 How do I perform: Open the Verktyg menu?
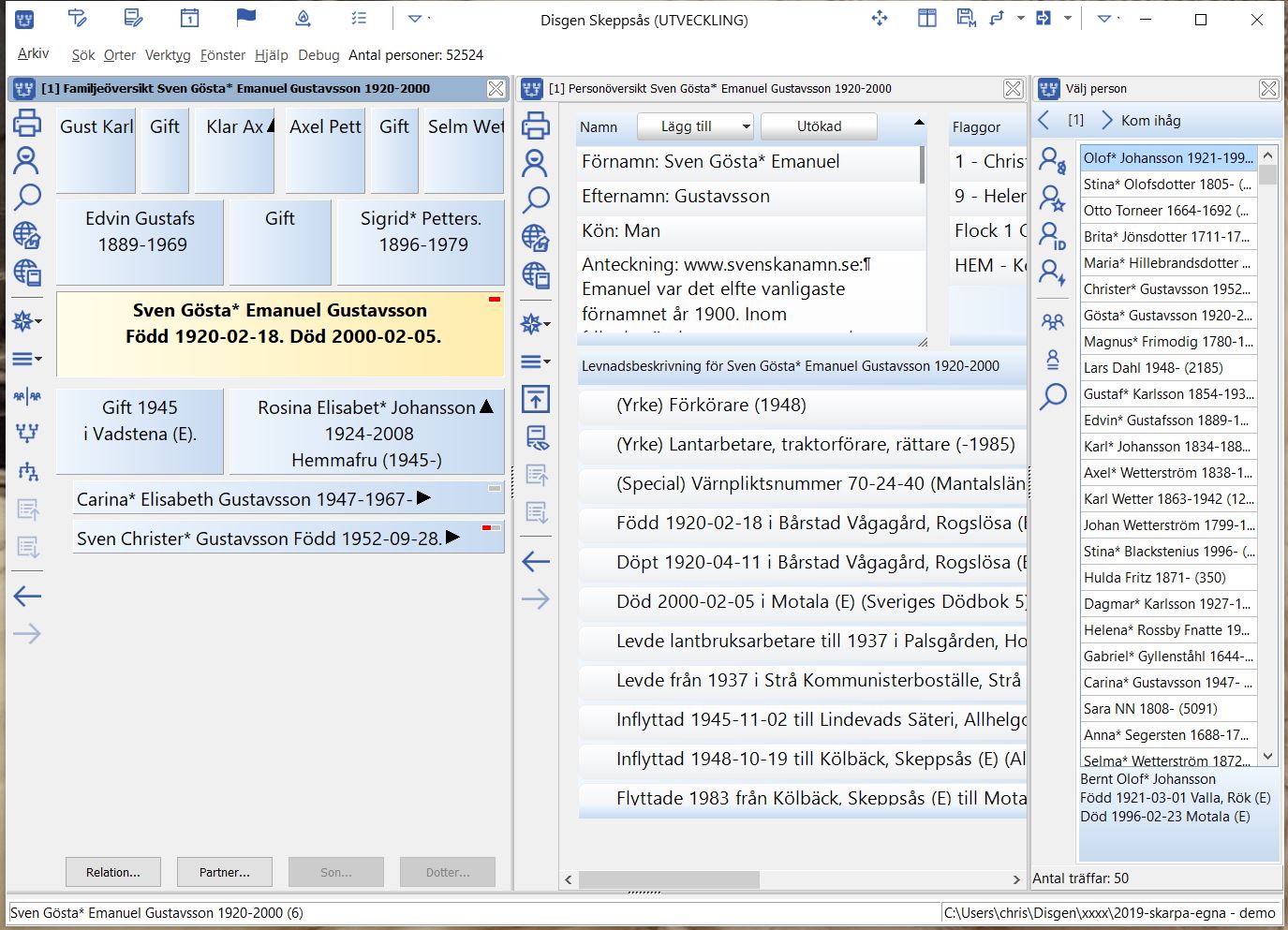(x=169, y=55)
